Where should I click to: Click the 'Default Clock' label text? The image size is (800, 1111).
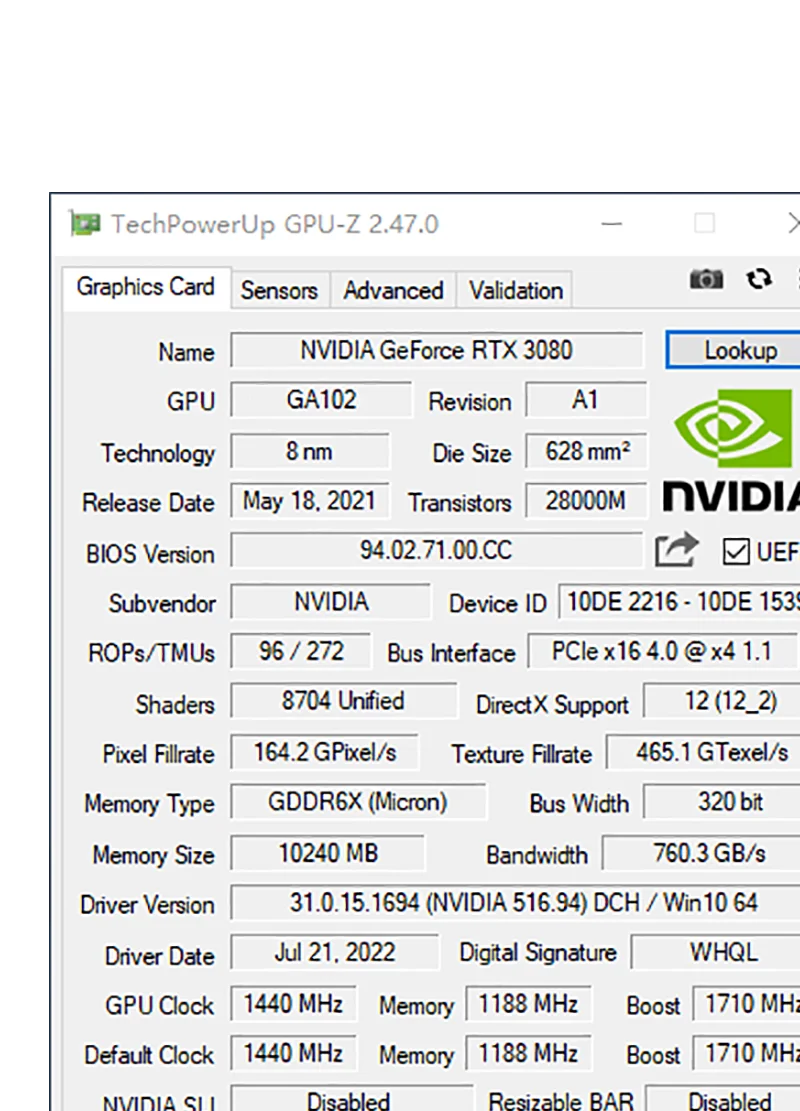[149, 1055]
